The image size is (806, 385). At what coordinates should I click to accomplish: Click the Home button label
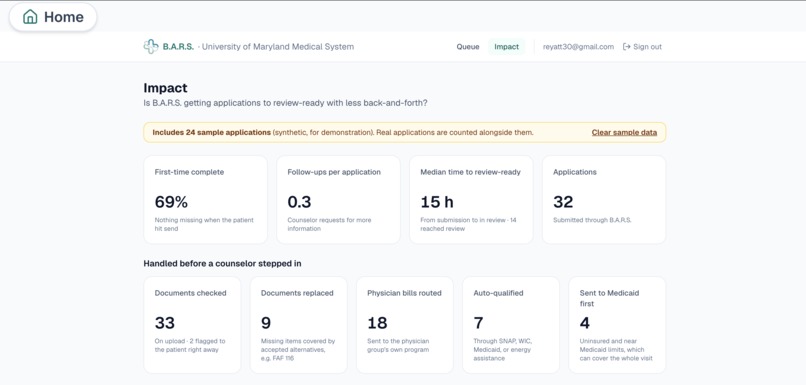point(64,17)
